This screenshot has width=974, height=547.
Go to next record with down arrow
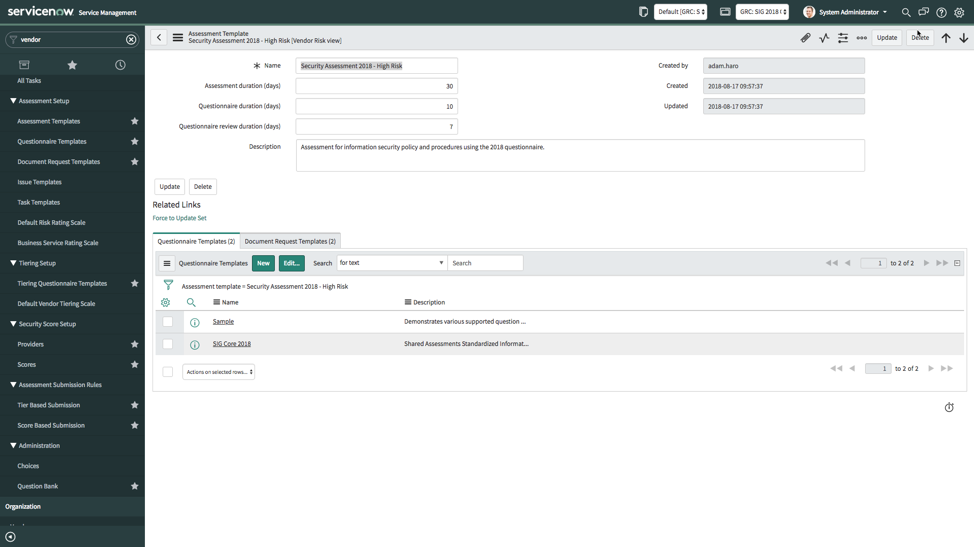tap(963, 38)
